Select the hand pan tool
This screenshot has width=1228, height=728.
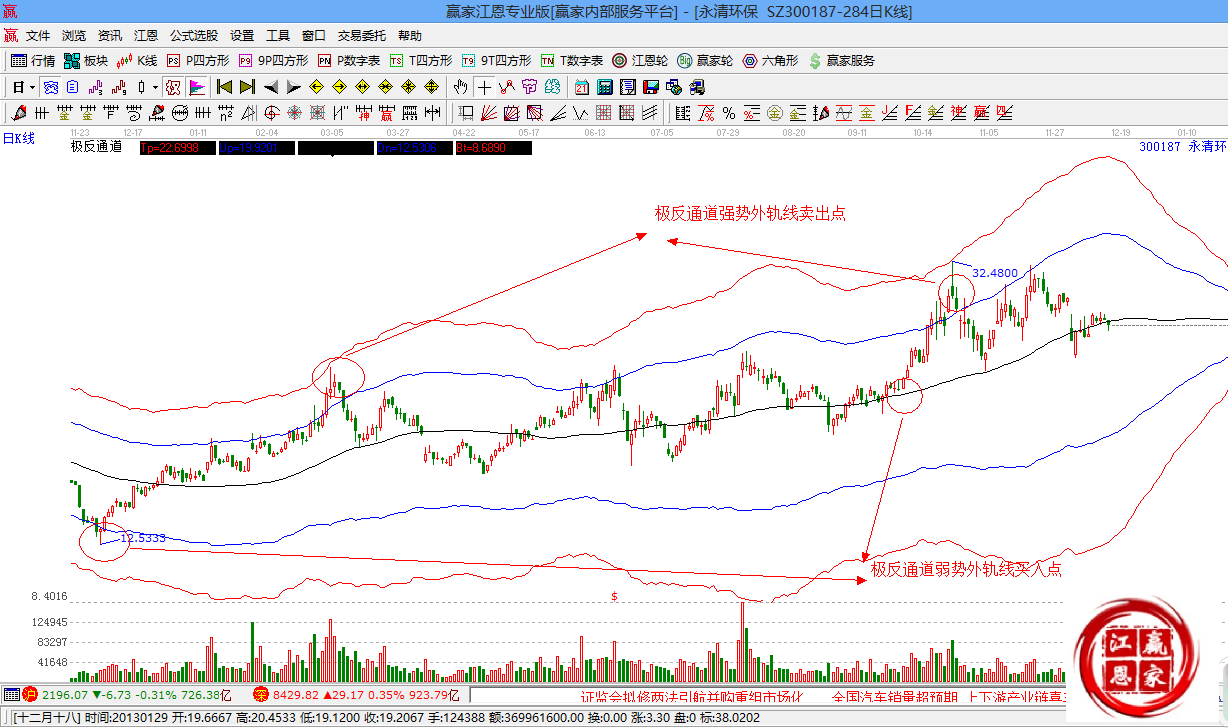click(x=460, y=87)
